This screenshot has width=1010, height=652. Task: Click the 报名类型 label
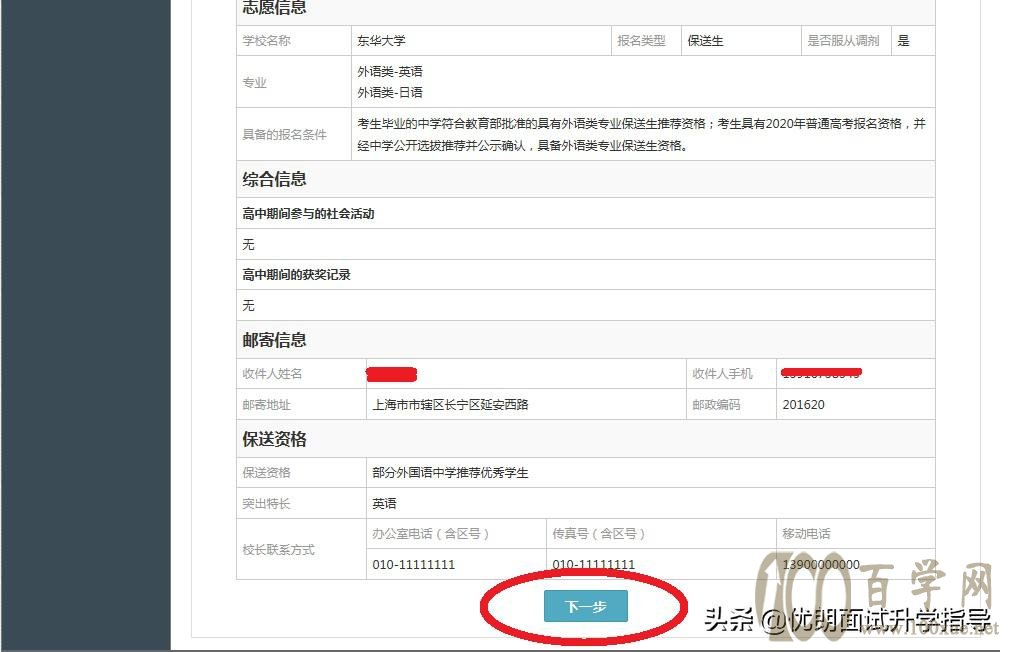[x=642, y=41]
